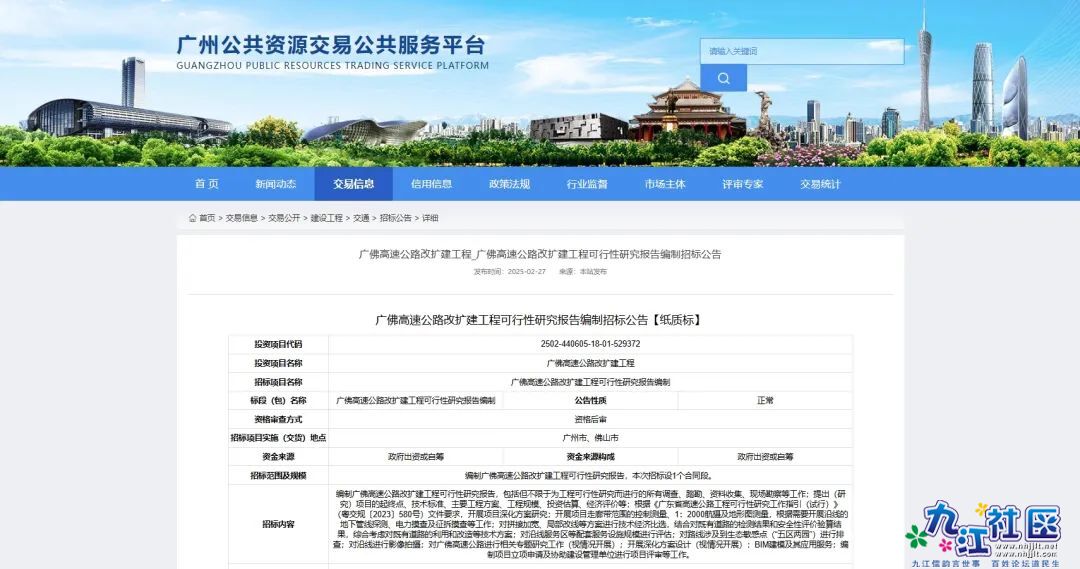Click 交易公开 breadcrumb link
This screenshot has width=1080, height=569.
point(284,218)
